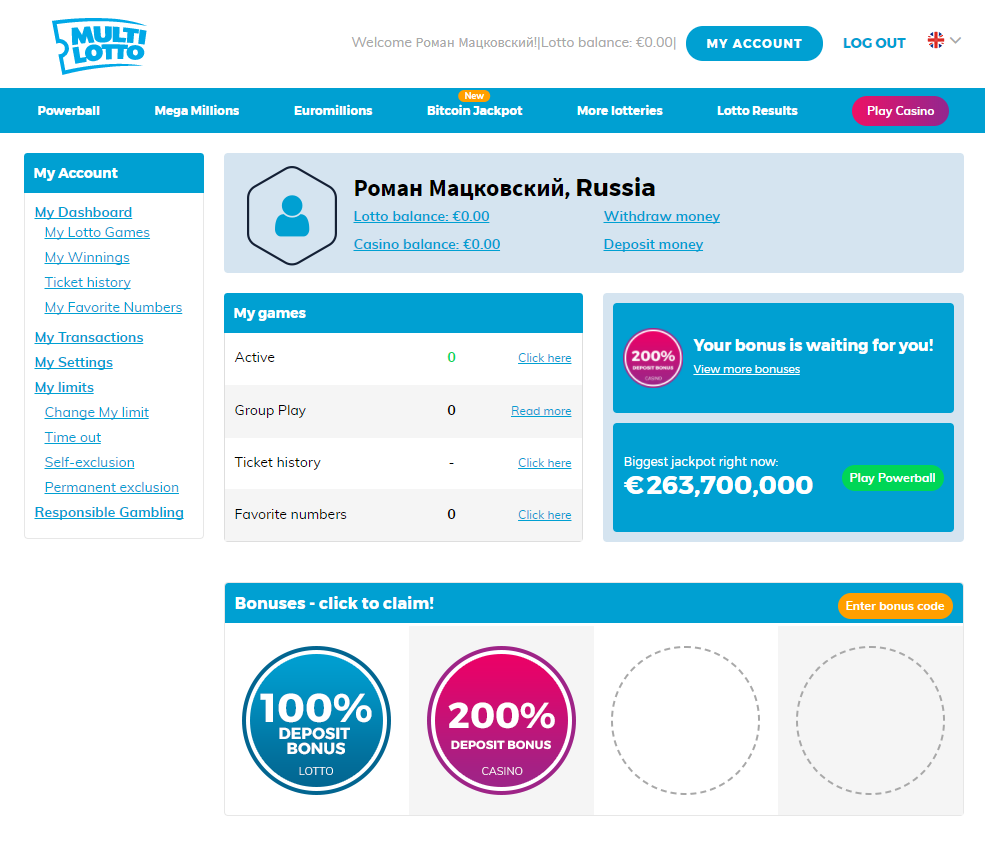This screenshot has height=854, width=985.
Task: Click the Deposit money link
Action: [x=653, y=244]
